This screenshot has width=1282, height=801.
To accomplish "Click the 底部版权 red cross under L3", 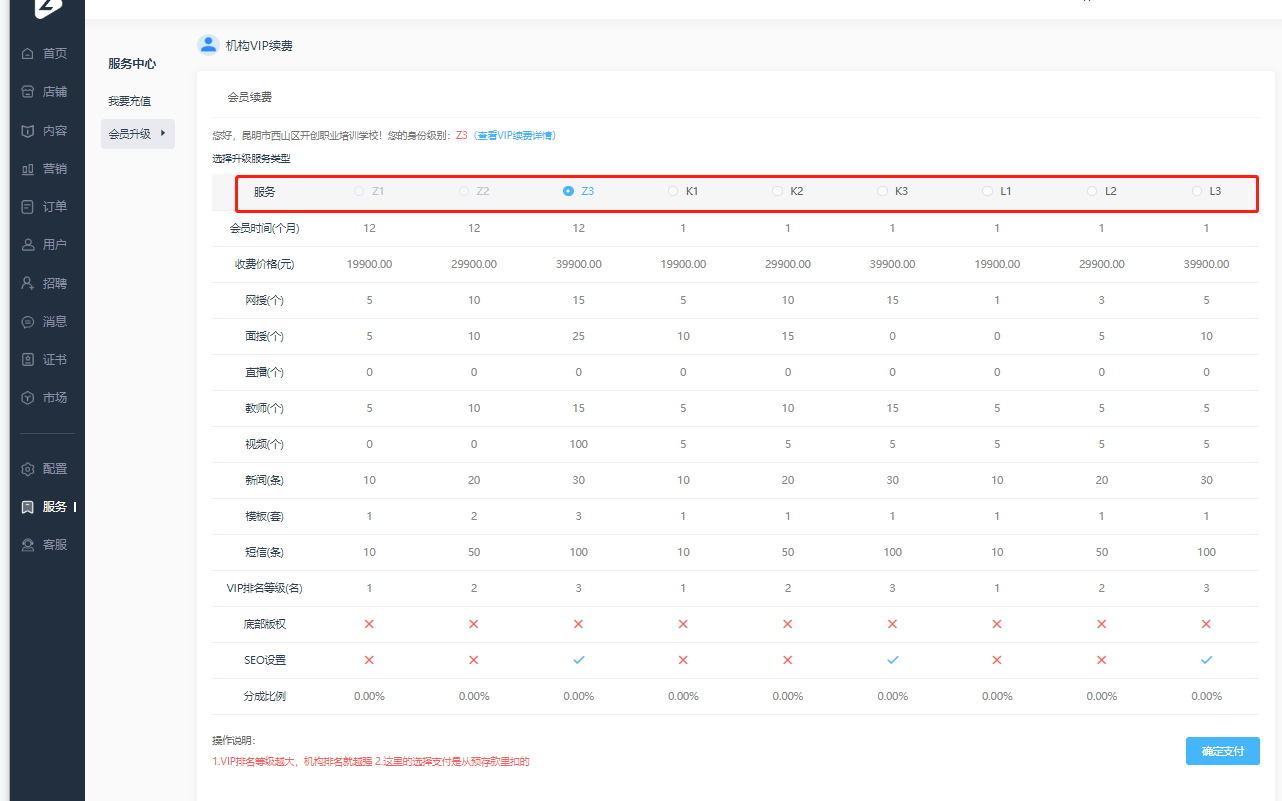I will [x=1206, y=624].
